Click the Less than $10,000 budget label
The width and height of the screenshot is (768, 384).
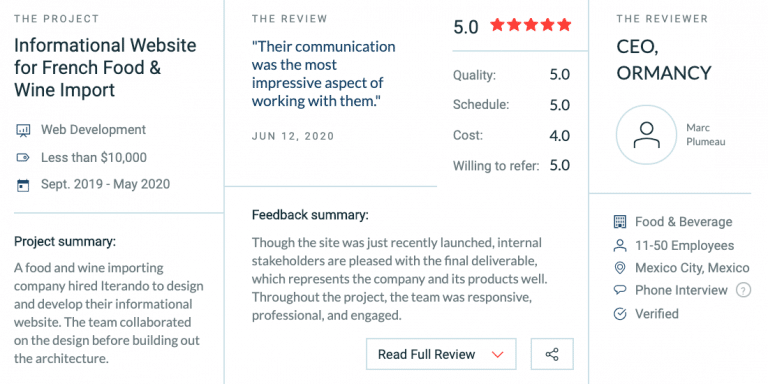[x=94, y=158]
